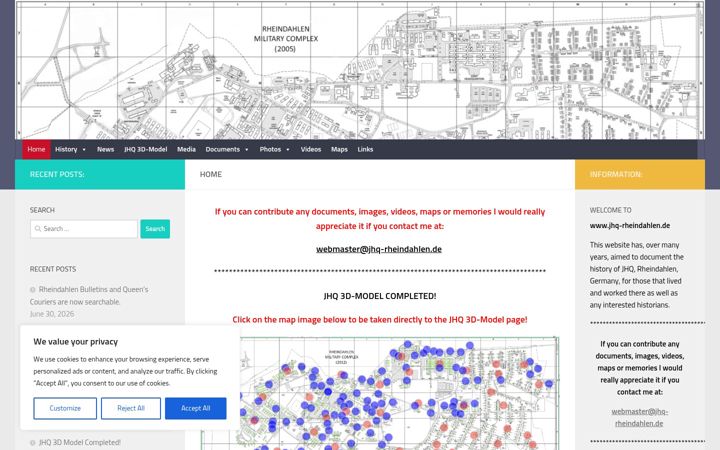Click the www.jhq-rheindahlen.de text
The width and height of the screenshot is (720, 450).
tap(630, 226)
